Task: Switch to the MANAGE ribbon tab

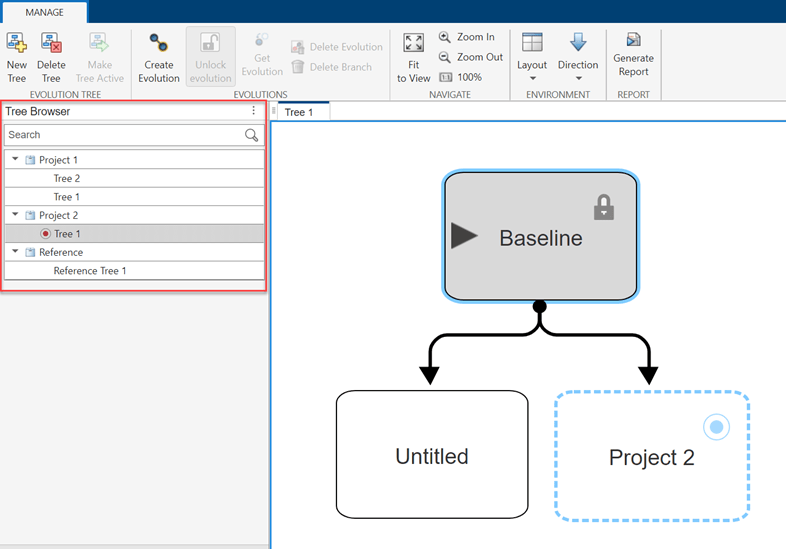Action: (x=45, y=13)
